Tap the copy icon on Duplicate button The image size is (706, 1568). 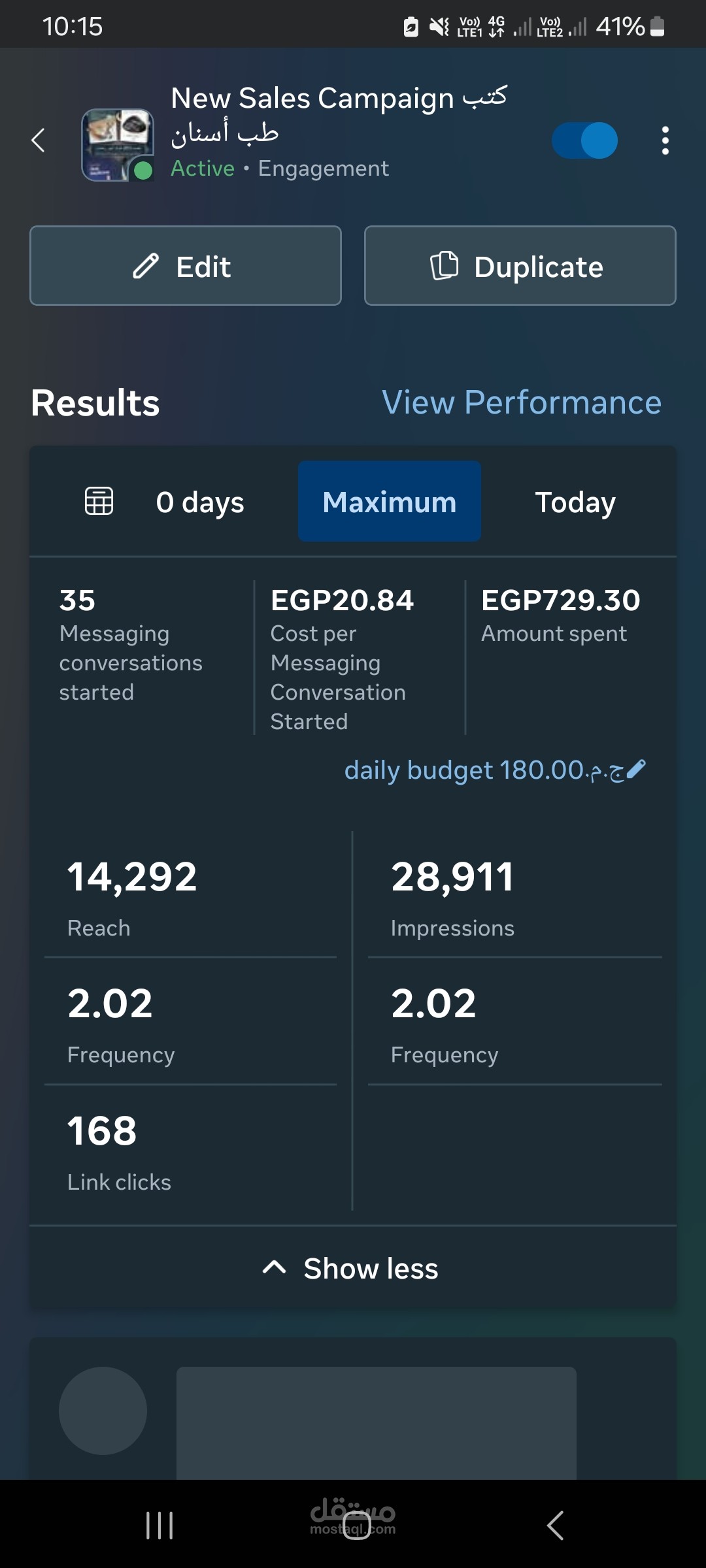pos(445,266)
